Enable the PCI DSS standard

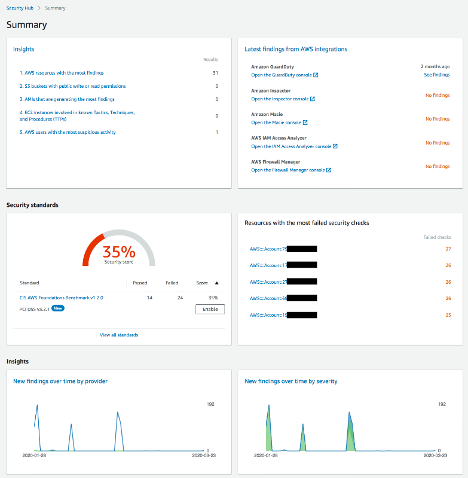[x=210, y=309]
